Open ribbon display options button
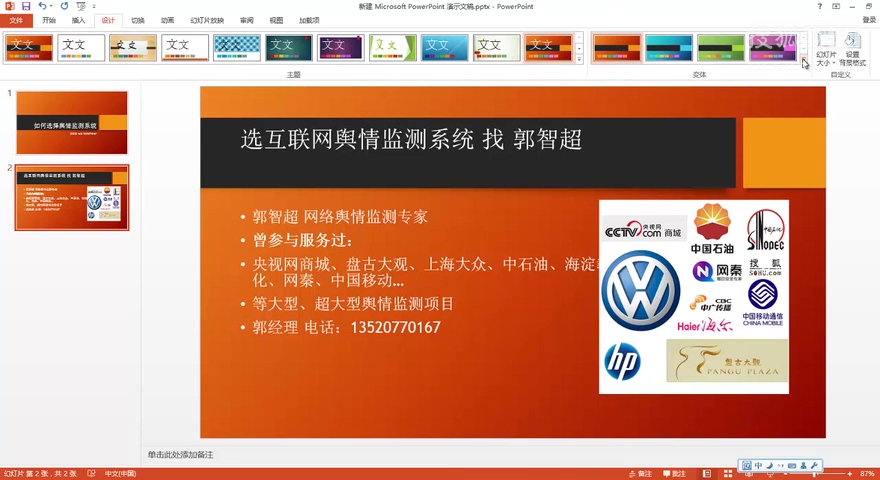Screen dimensions: 880x480 [836, 6]
